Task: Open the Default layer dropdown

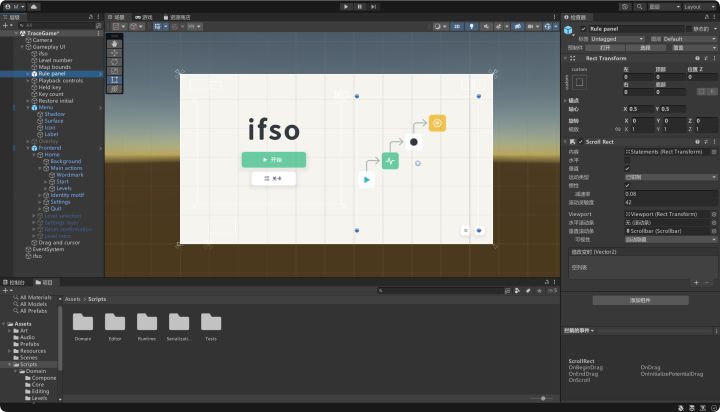Action: (689, 39)
